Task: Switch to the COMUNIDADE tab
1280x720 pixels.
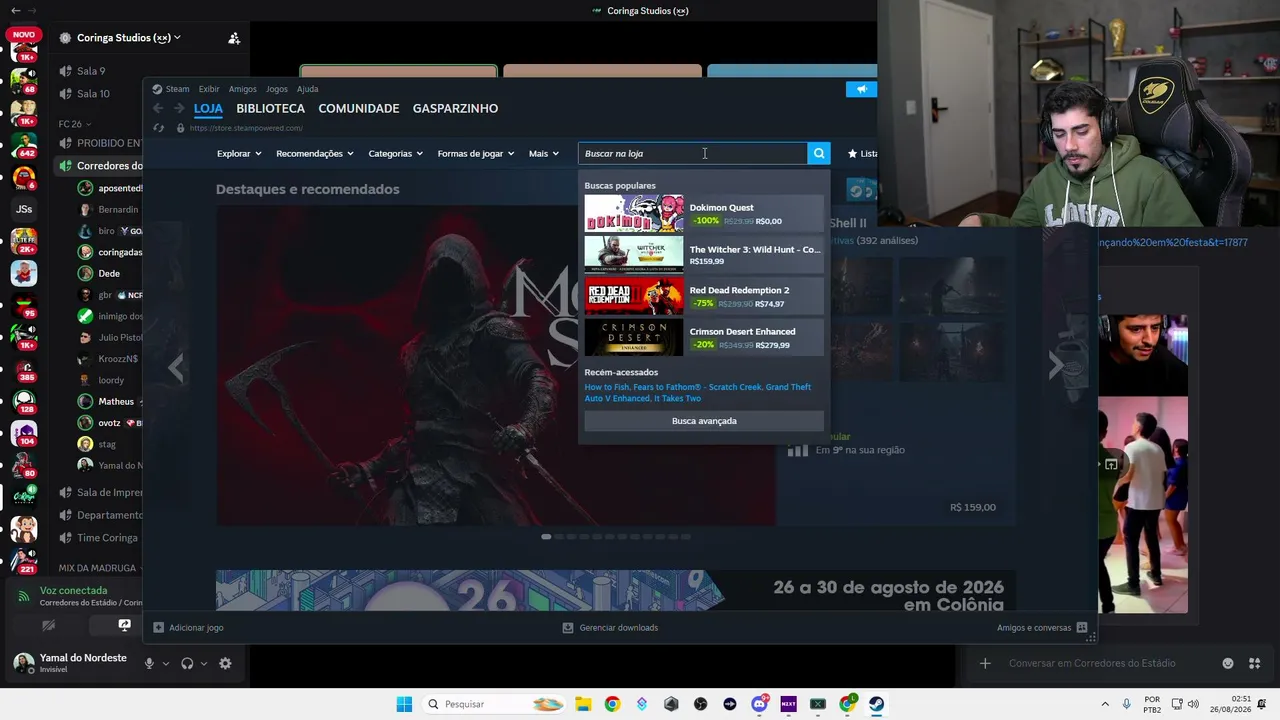Action: click(x=359, y=108)
